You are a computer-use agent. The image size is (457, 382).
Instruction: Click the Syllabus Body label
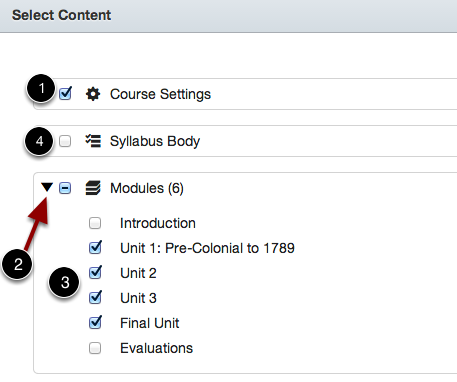155,141
